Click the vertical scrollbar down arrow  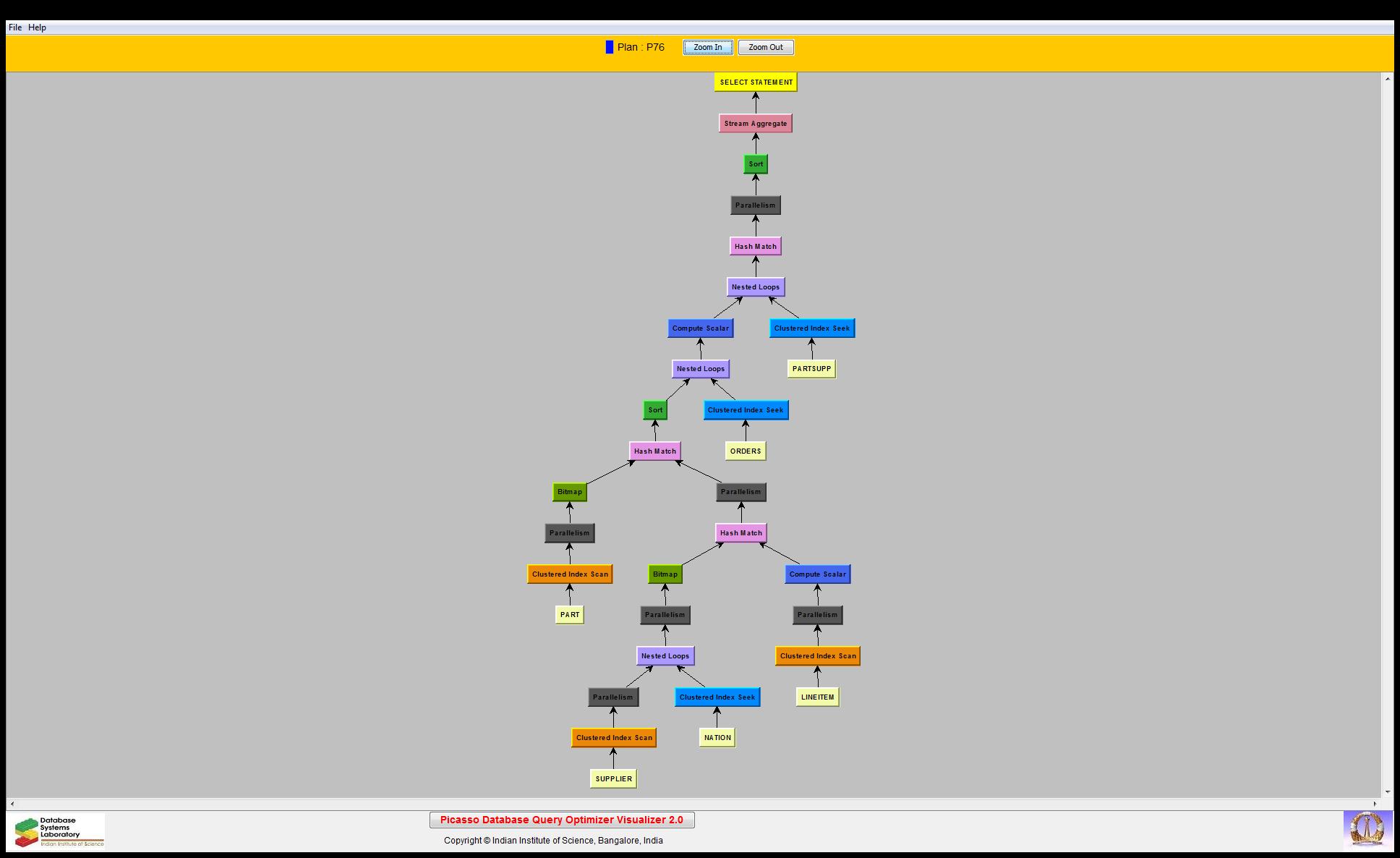pos(1387,792)
